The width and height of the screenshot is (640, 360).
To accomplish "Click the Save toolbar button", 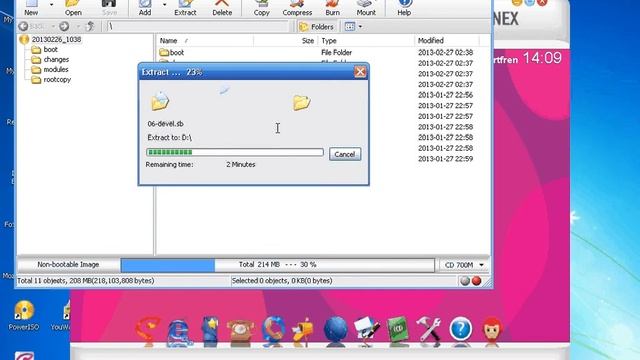I will tap(109, 8).
